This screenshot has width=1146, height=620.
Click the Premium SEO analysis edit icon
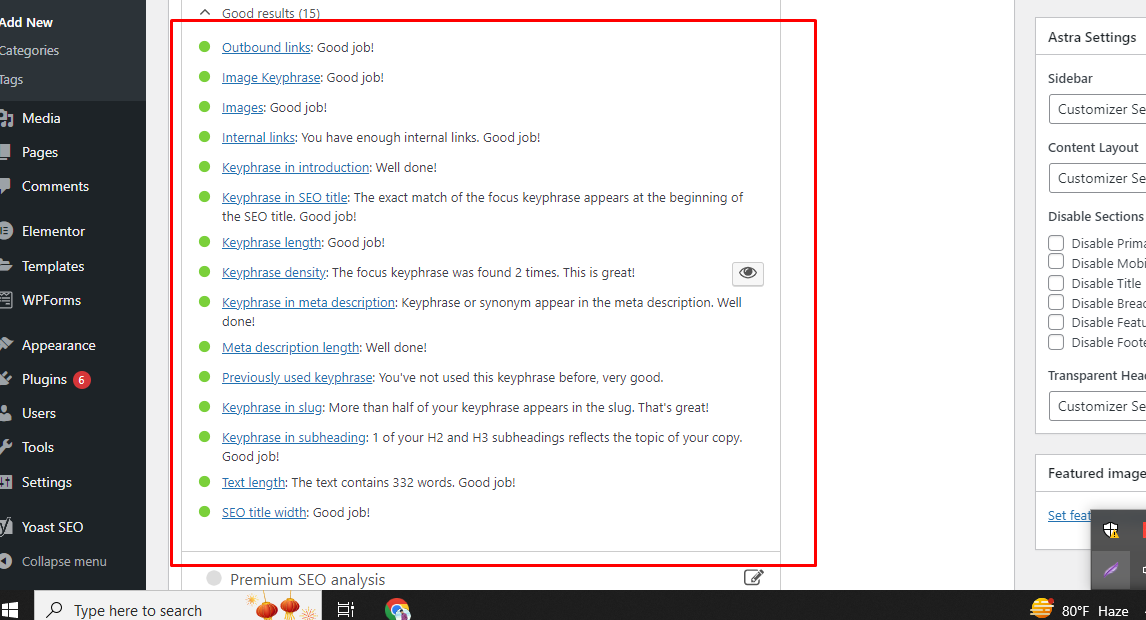(x=754, y=578)
